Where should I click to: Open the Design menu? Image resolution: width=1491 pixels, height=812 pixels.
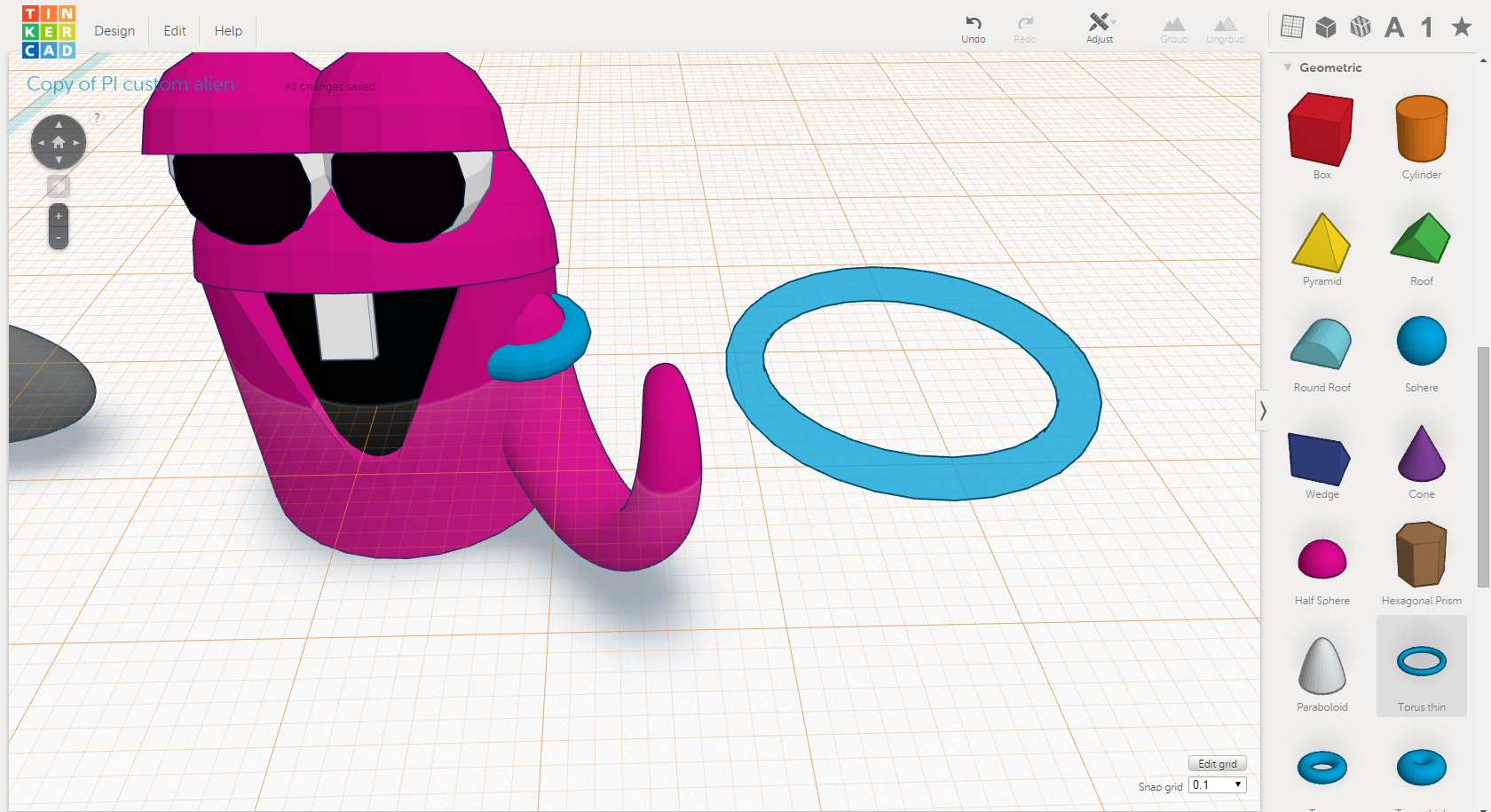coord(114,31)
